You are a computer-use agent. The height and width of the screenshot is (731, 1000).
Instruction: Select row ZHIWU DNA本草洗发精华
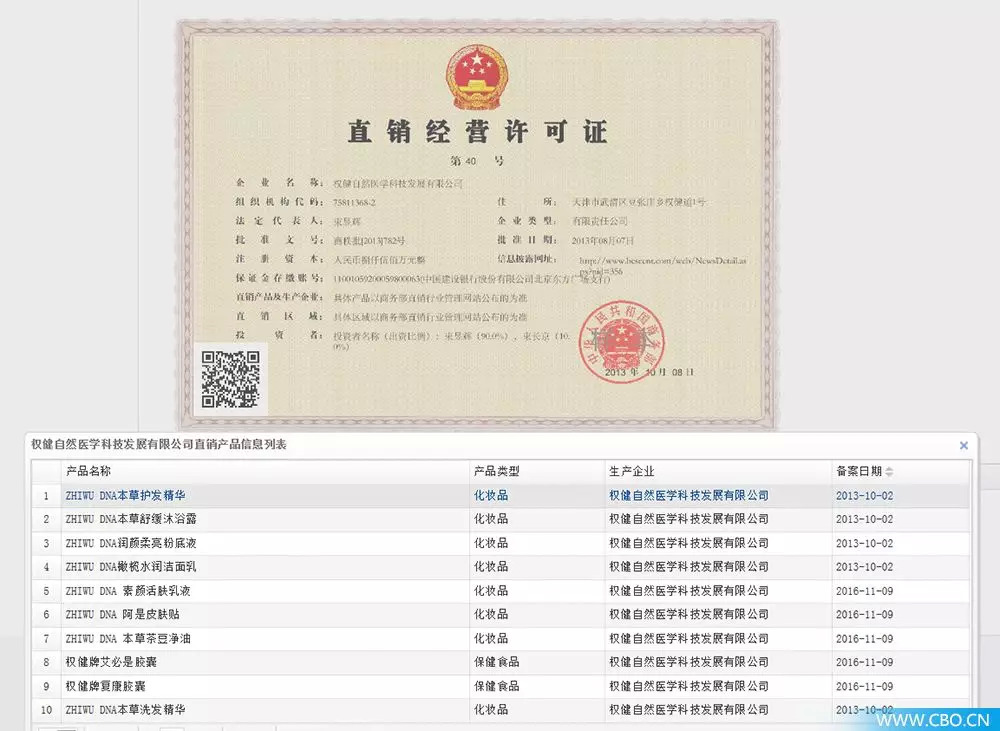(x=501, y=710)
